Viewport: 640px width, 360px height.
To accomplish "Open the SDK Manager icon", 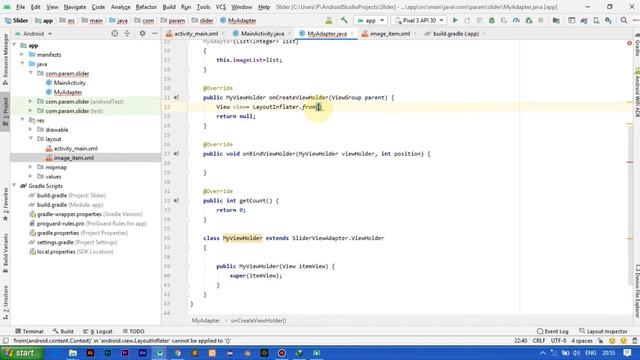I will click(608, 20).
